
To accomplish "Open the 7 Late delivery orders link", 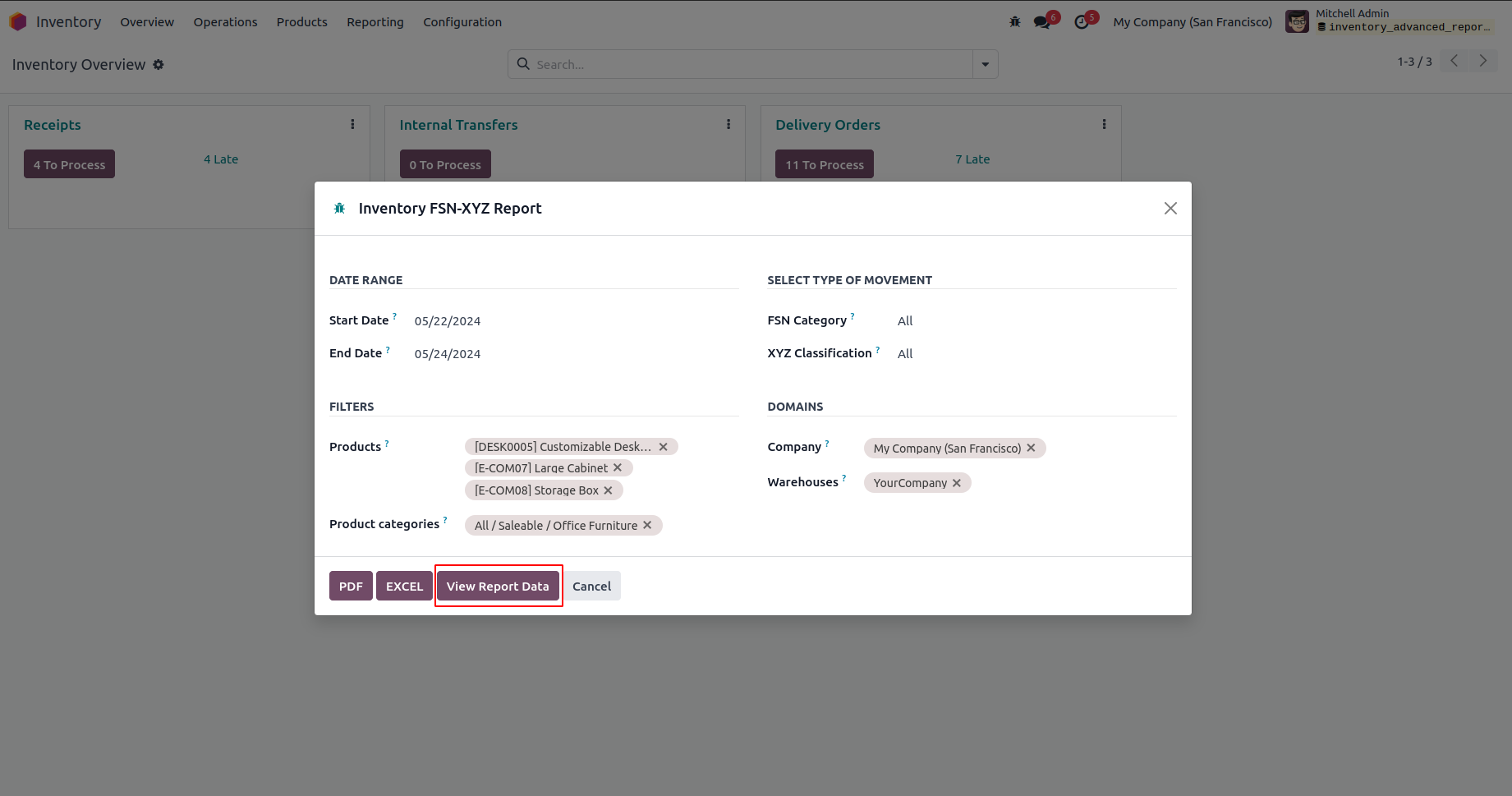I will coord(972,159).
